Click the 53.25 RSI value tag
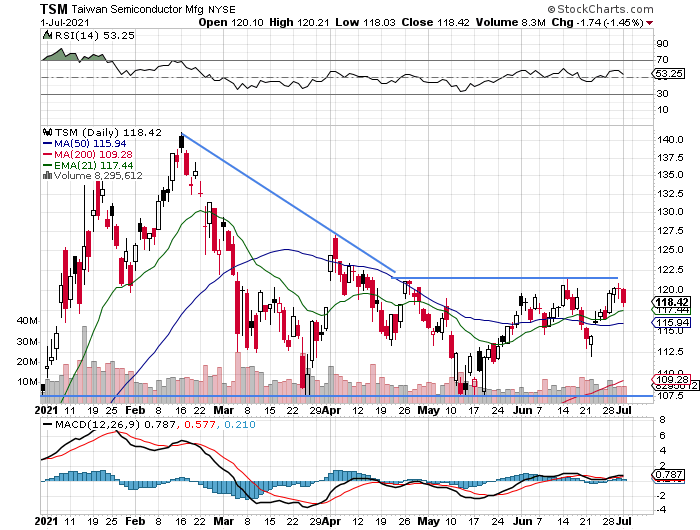The image size is (700, 530). click(x=669, y=74)
